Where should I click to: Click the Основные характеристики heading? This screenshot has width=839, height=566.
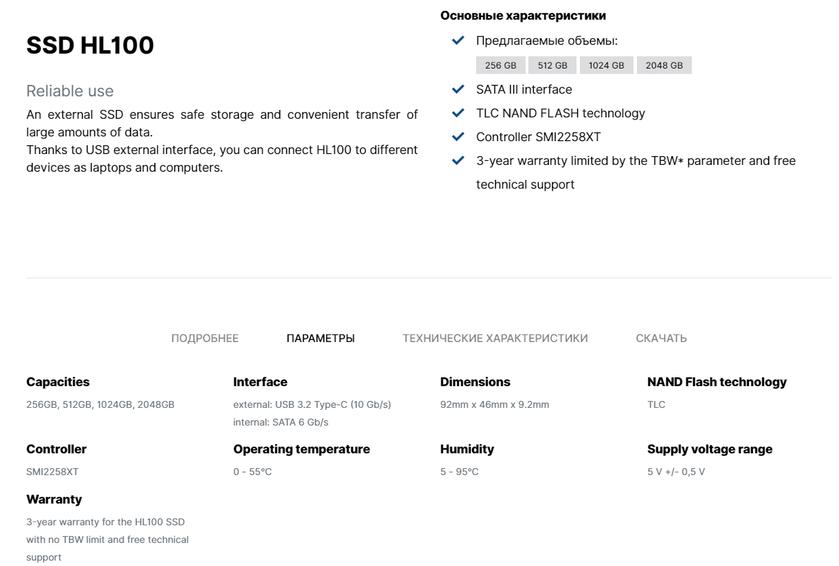523,16
